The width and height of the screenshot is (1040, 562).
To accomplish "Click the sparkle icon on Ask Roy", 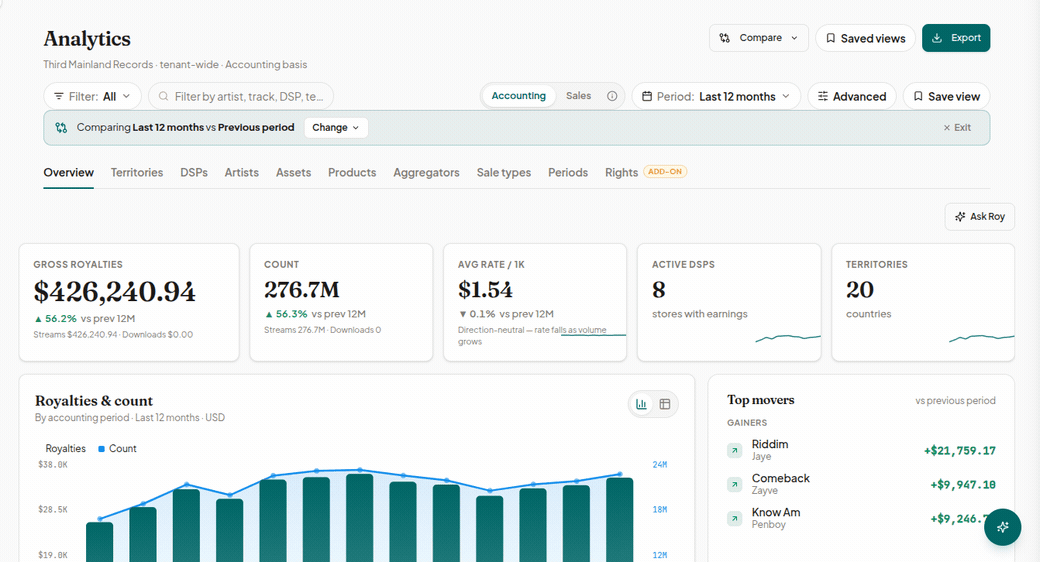I will (x=960, y=216).
